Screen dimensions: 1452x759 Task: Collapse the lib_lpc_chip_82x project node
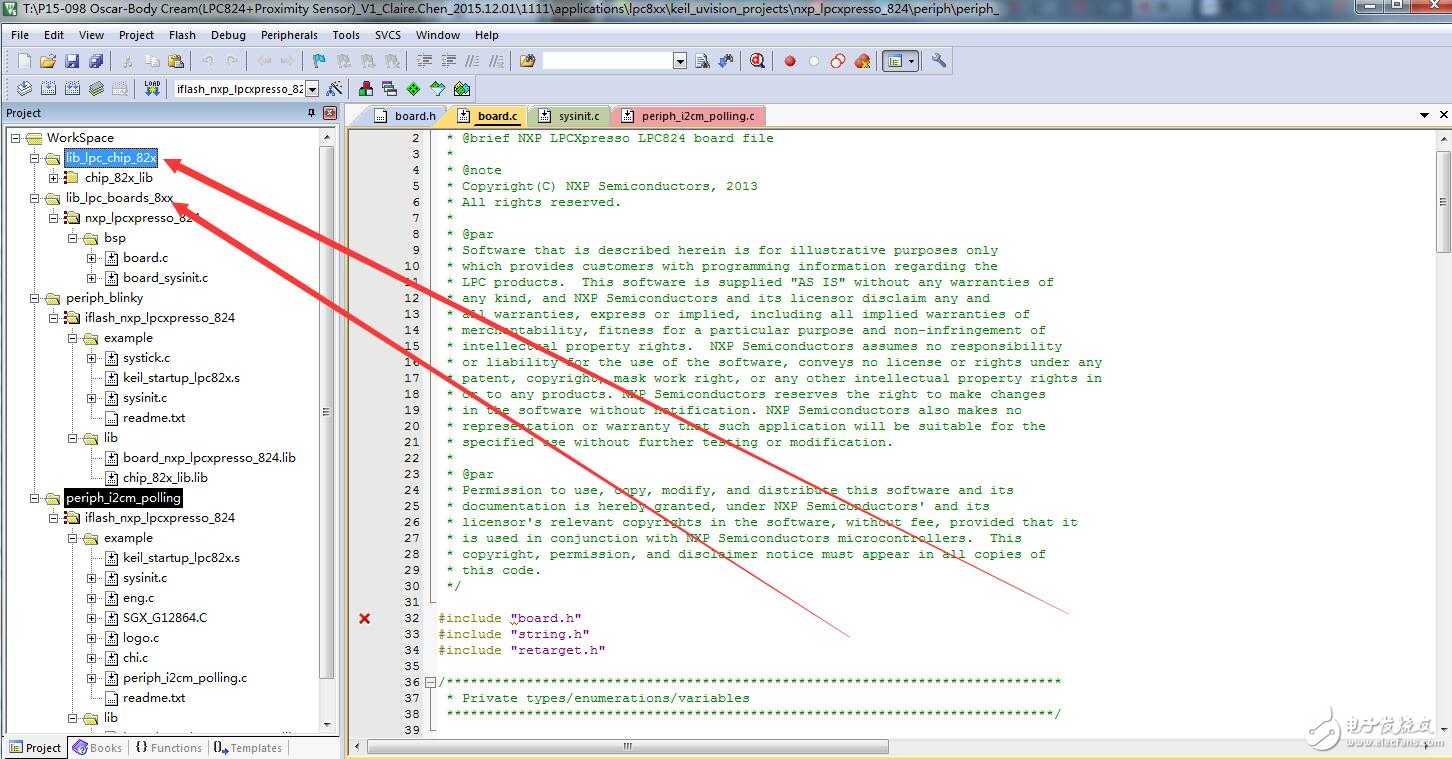[35, 158]
